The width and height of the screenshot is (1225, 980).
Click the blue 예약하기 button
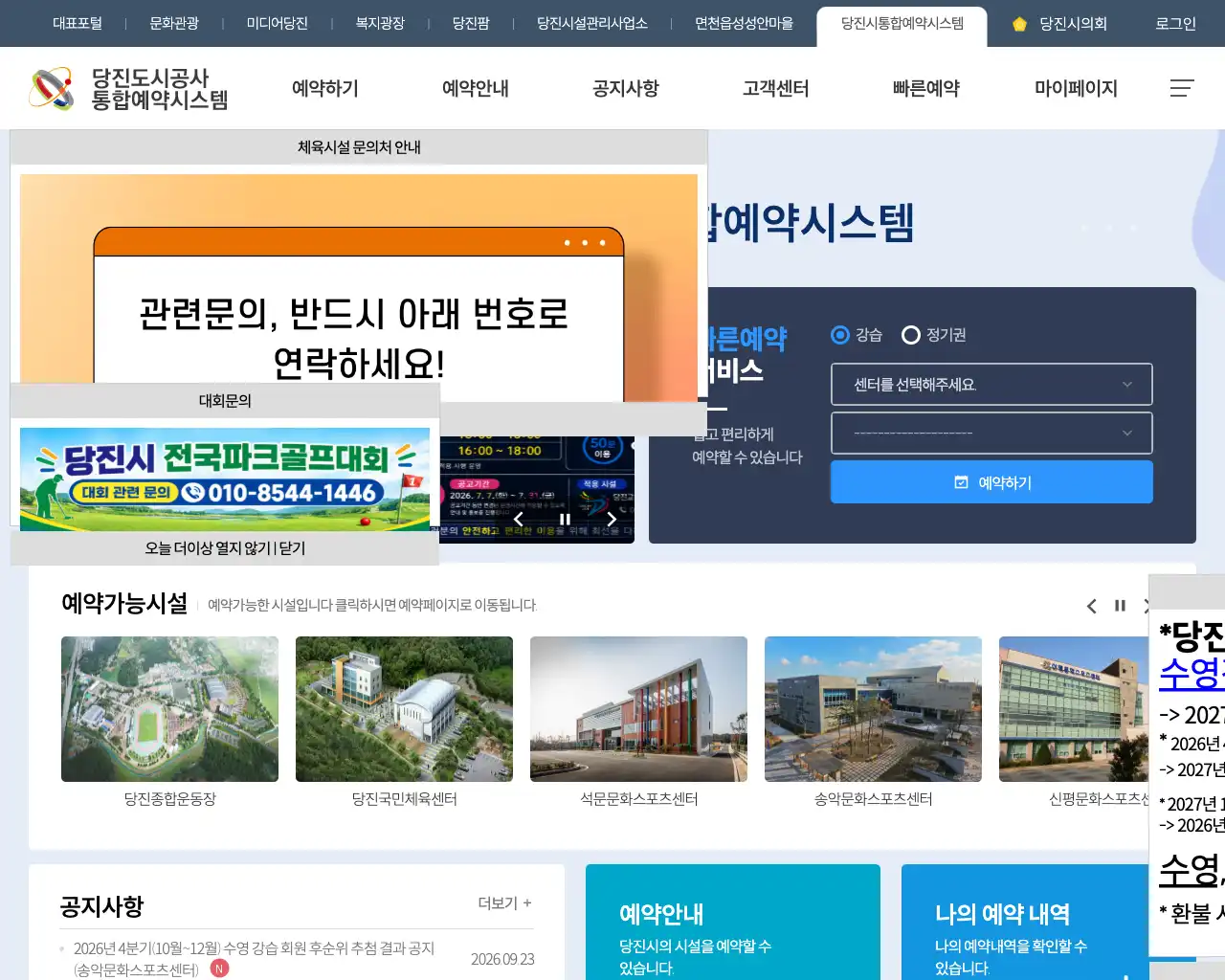pyautogui.click(x=991, y=482)
